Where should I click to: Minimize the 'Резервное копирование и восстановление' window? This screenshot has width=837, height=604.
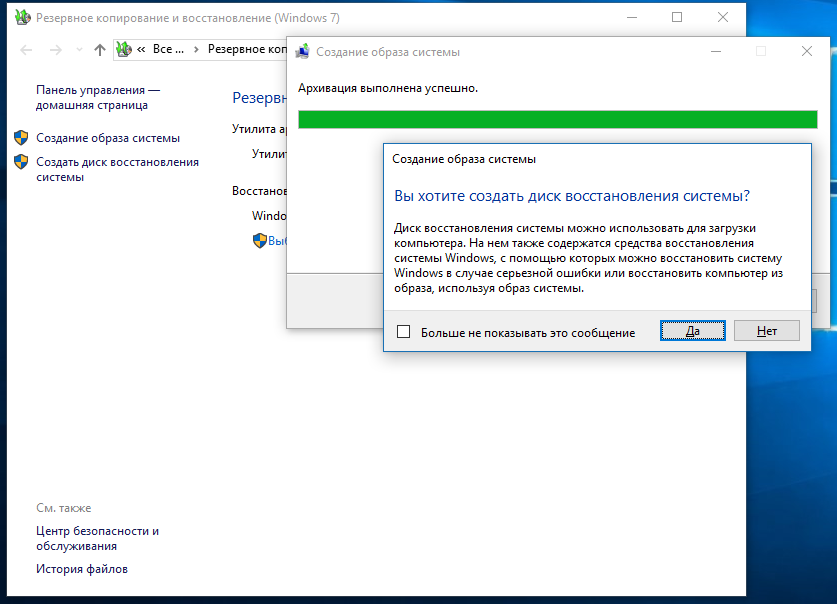(x=632, y=17)
